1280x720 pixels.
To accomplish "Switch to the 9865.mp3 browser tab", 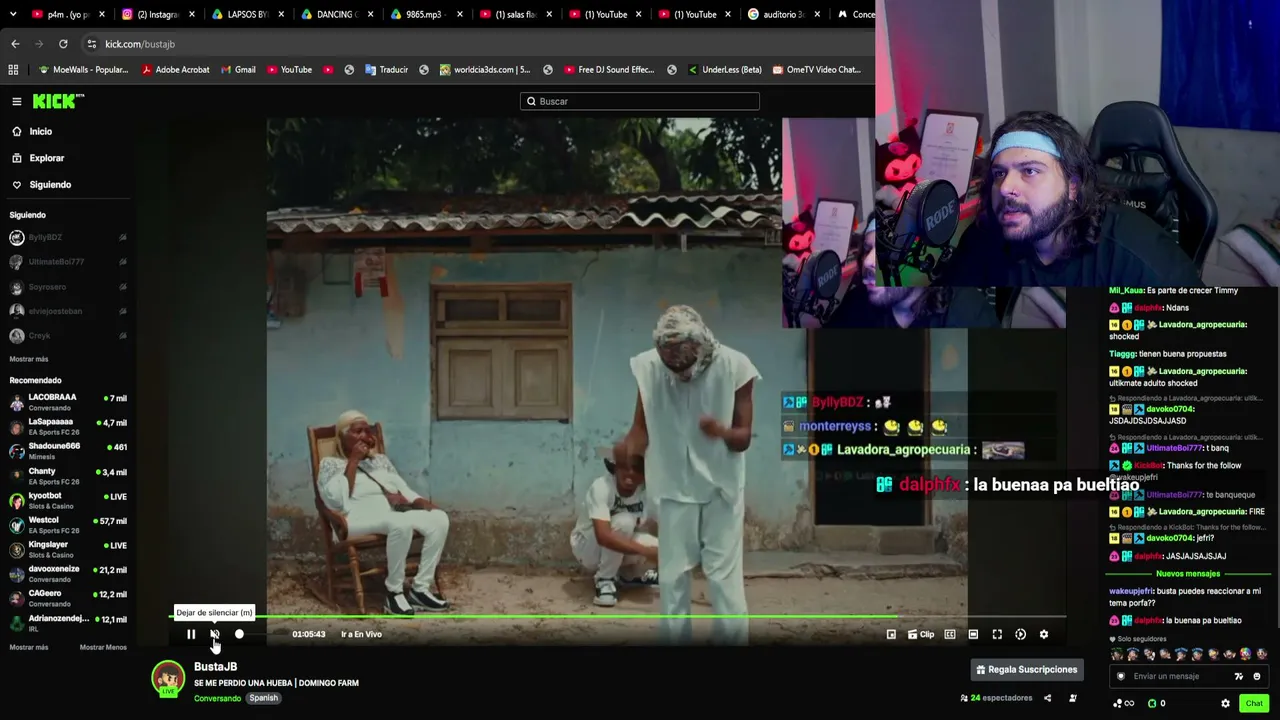I will click(x=423, y=14).
